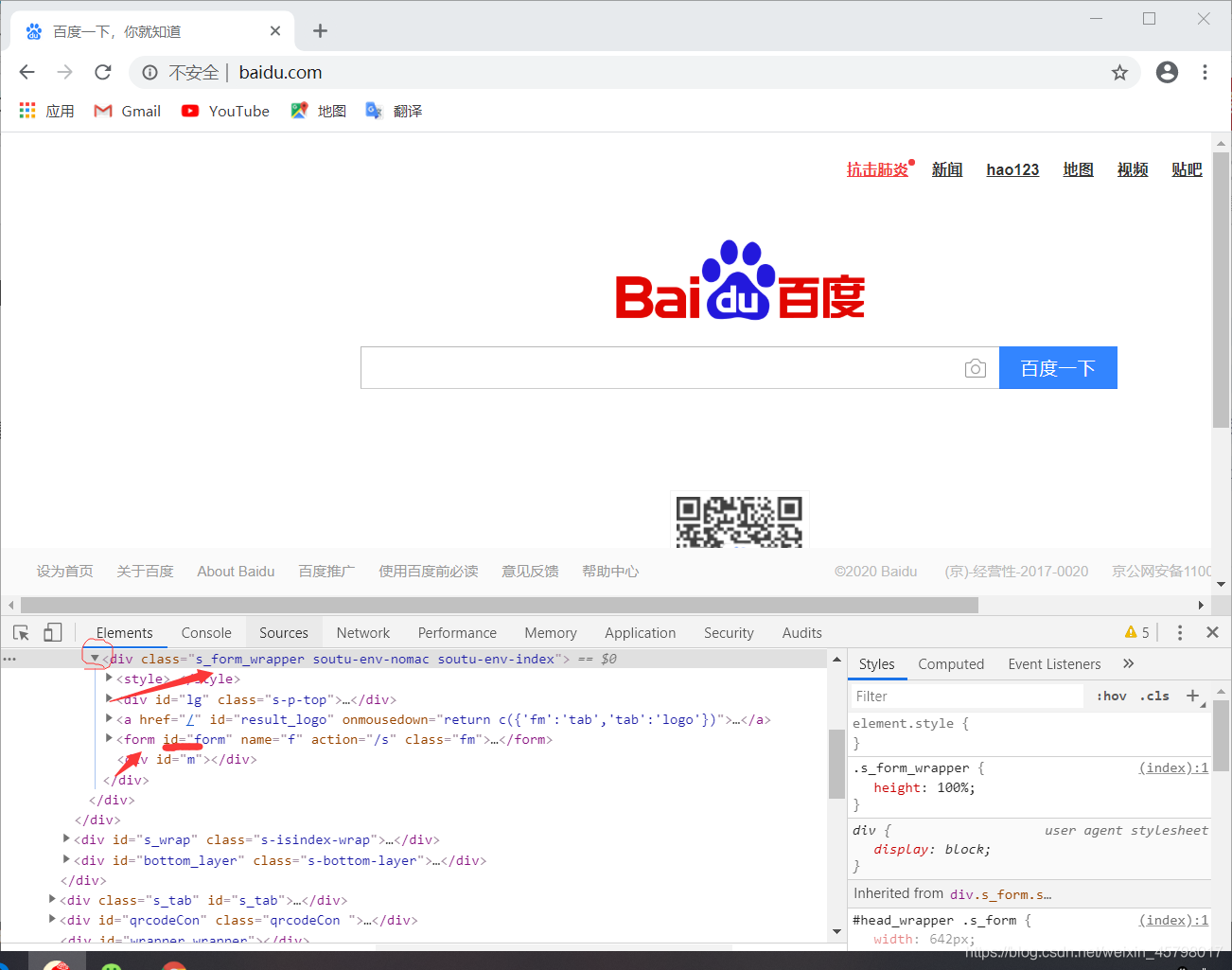Screen dimensions: 1232x970
Task: Expand the qrcodeCon div node
Action: click(52, 919)
